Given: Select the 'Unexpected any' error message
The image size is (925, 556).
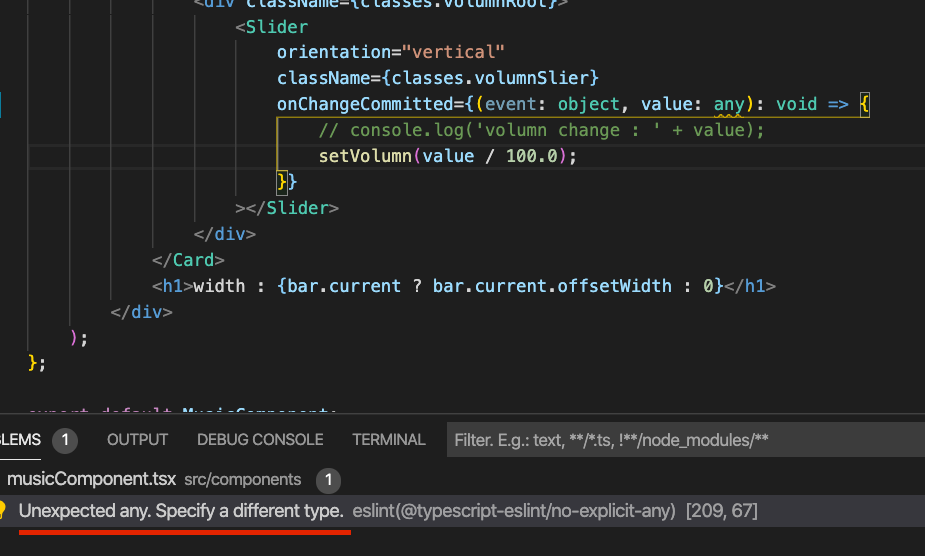Looking at the screenshot, I should click(x=181, y=511).
